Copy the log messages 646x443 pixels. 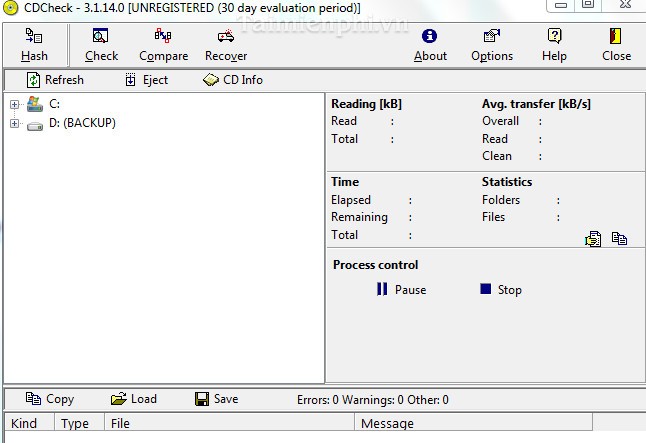[x=50, y=399]
